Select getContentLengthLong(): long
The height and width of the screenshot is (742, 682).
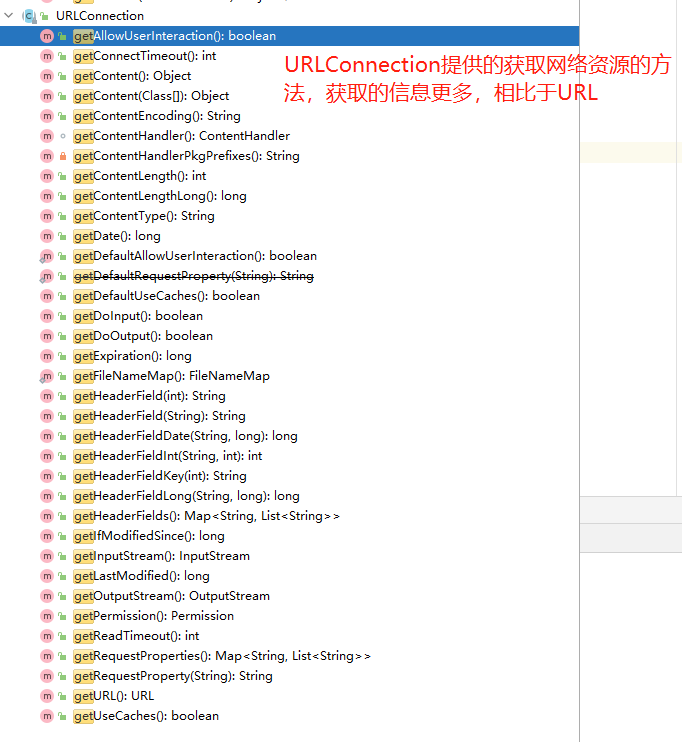pyautogui.click(x=160, y=196)
